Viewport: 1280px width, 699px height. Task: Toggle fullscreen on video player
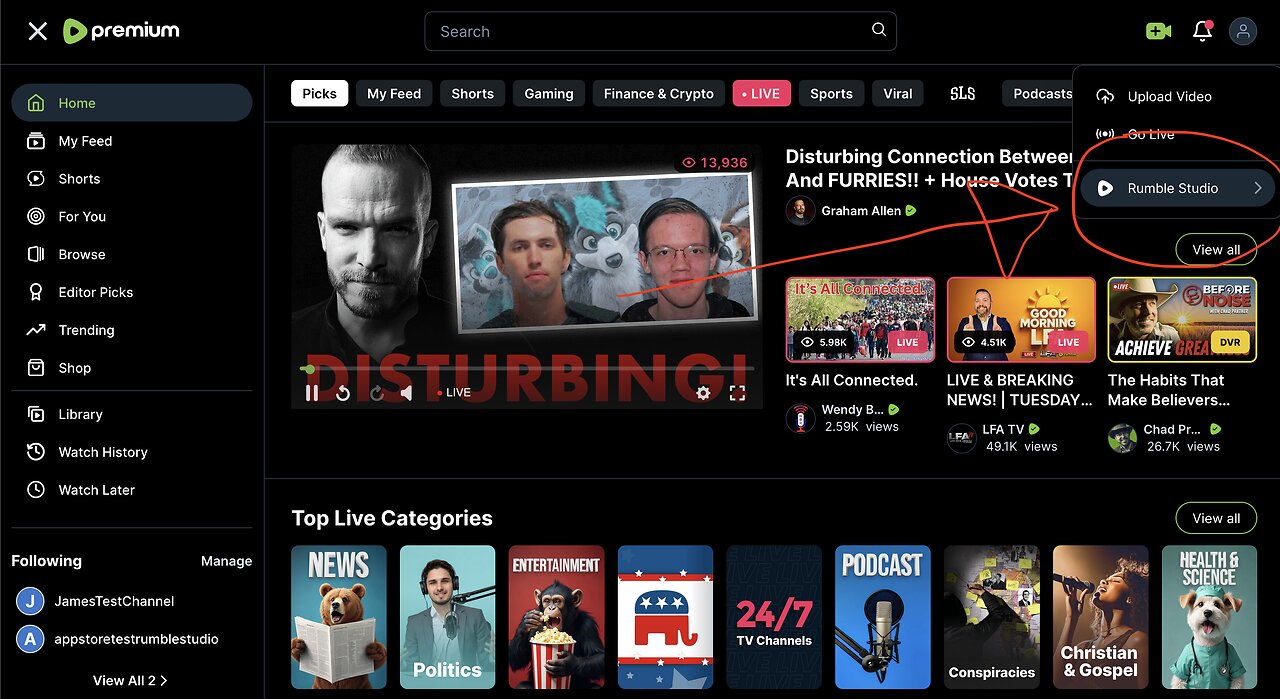pos(737,393)
